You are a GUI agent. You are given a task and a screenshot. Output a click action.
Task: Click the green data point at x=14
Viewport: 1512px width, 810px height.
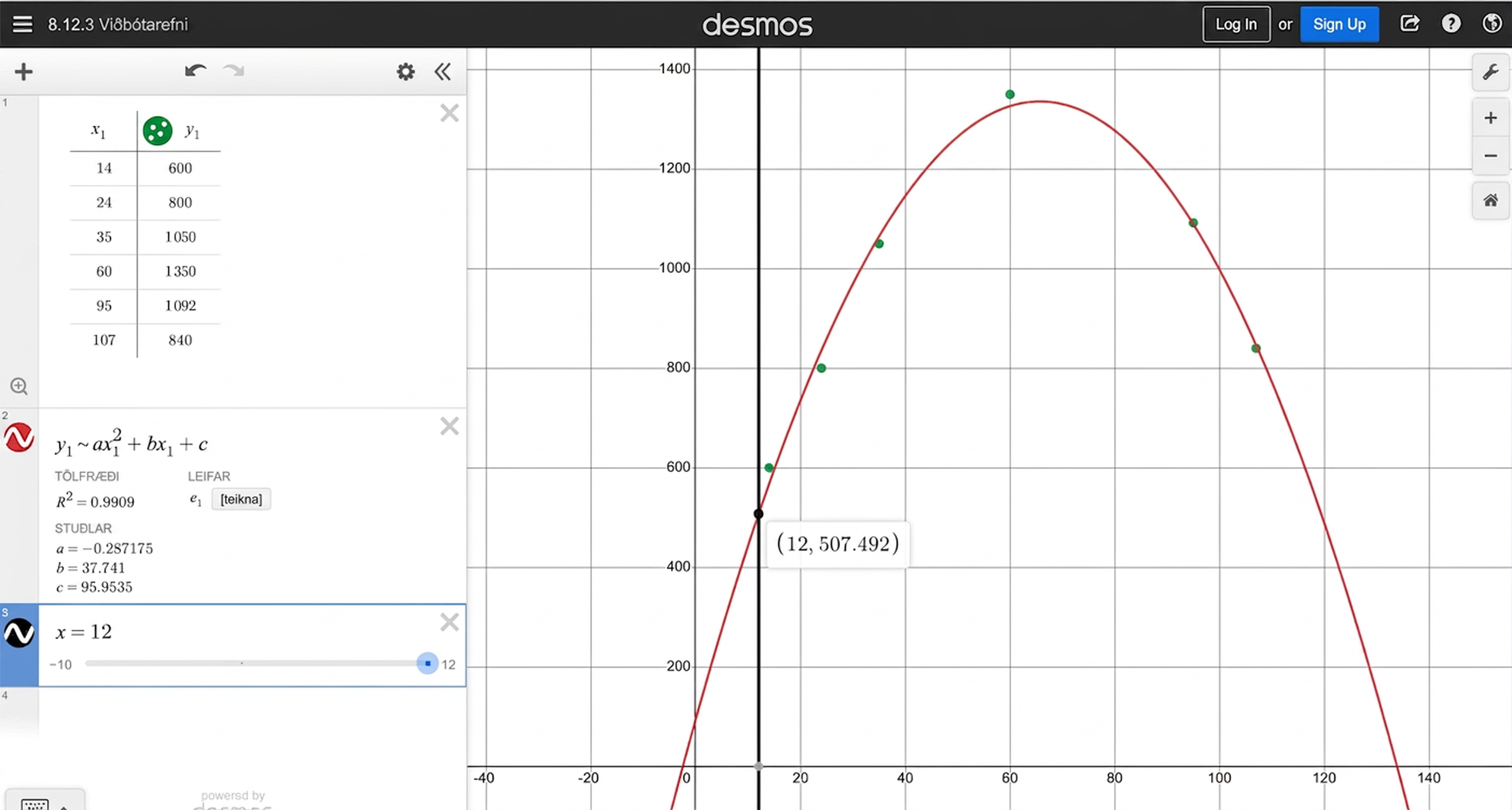tap(769, 468)
